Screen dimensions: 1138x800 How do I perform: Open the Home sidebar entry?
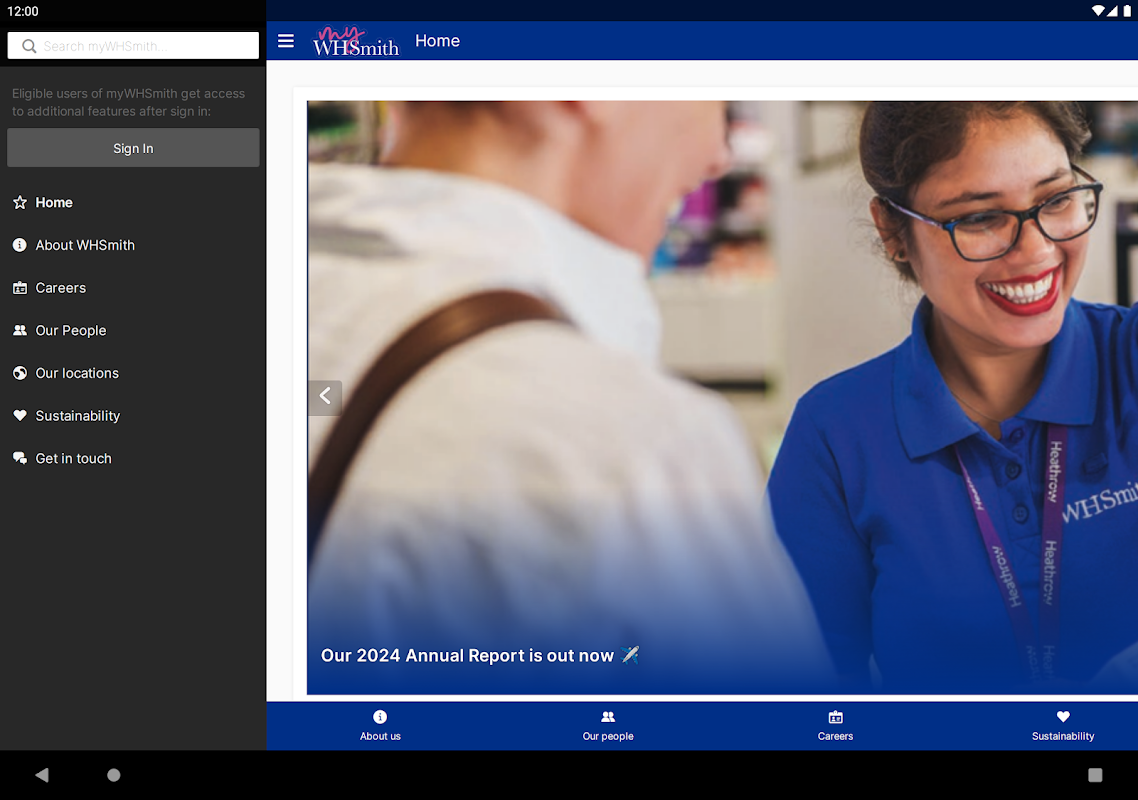[133, 203]
